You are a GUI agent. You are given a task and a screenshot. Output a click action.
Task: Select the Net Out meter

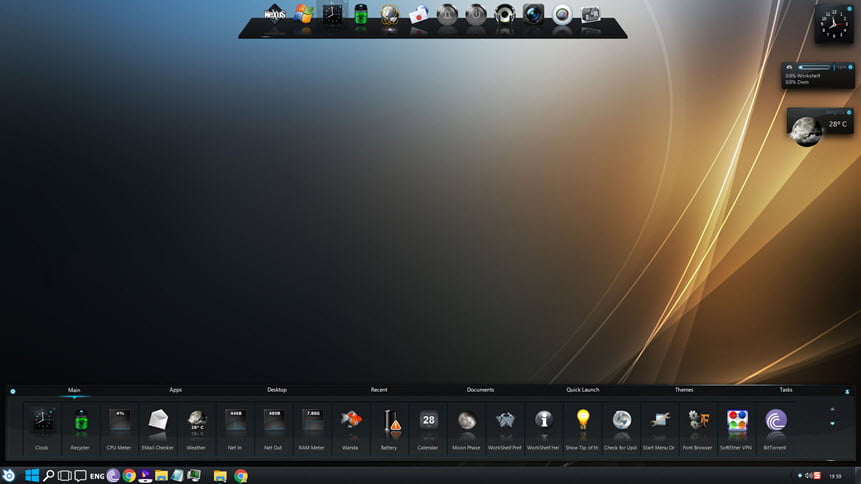point(273,429)
